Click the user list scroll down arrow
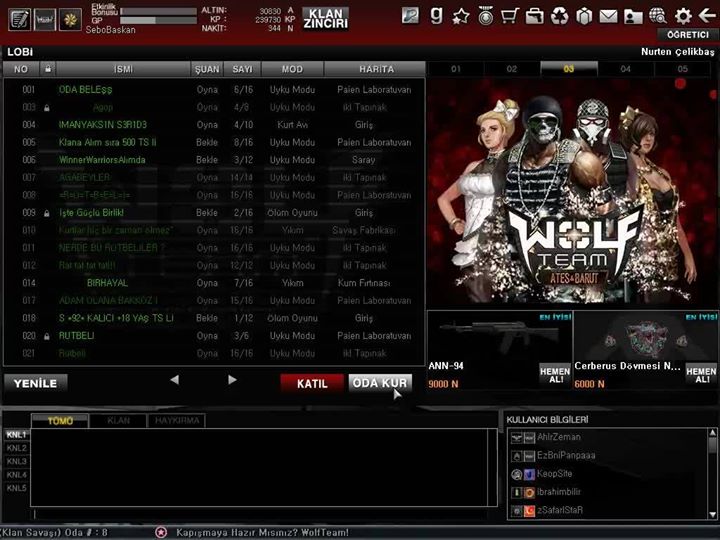720x540 pixels. [712, 515]
